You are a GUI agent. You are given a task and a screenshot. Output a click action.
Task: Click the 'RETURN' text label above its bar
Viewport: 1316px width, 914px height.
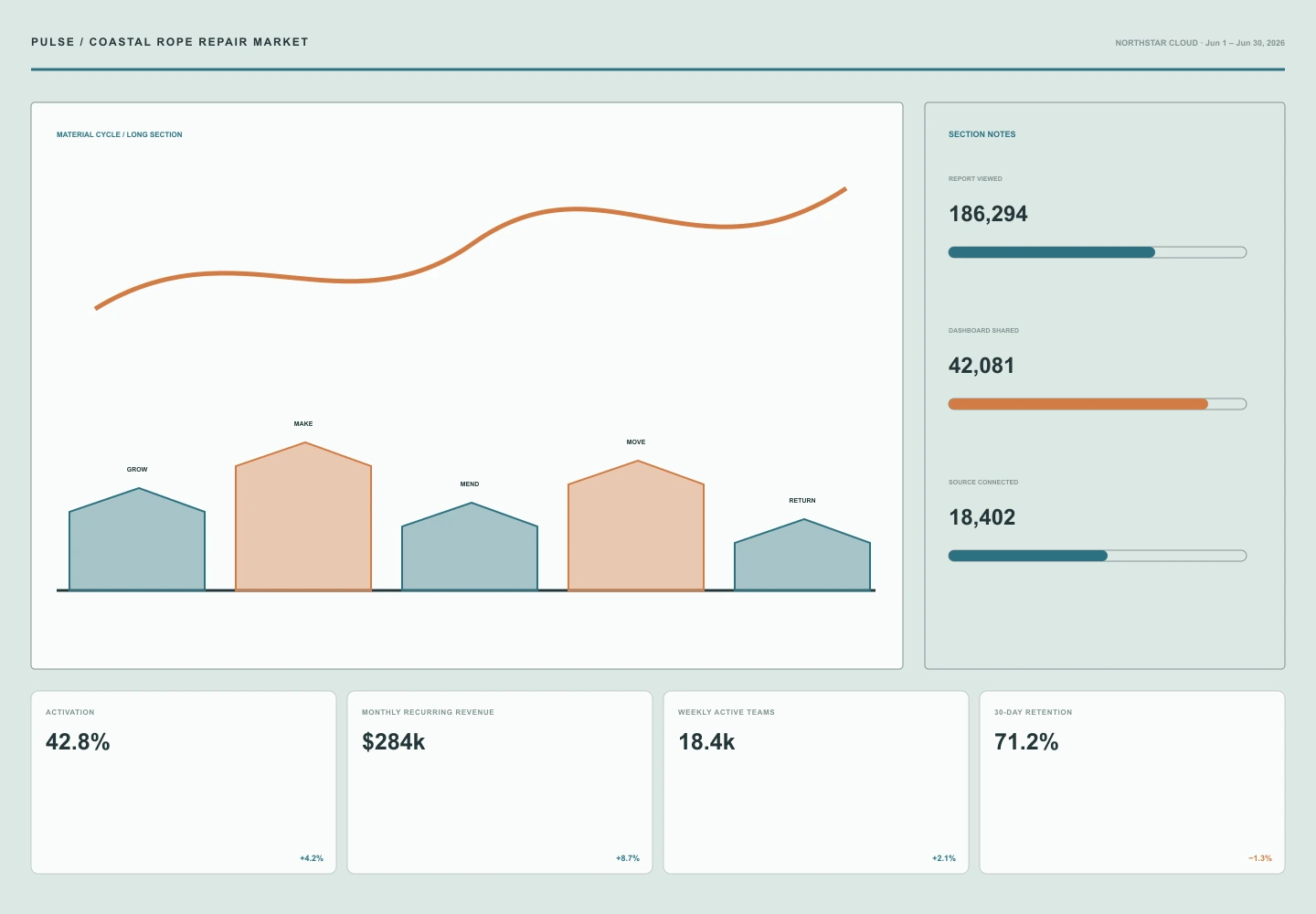coord(802,501)
